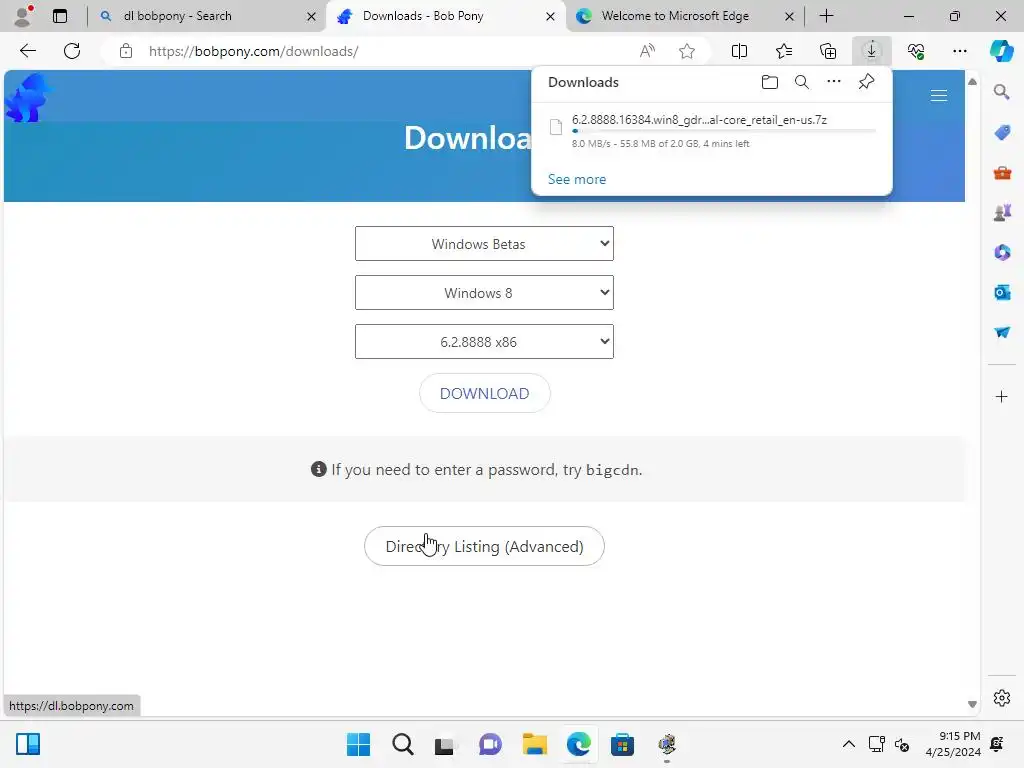Go back to previous page
Image resolution: width=1024 pixels, height=768 pixels.
click(x=27, y=51)
